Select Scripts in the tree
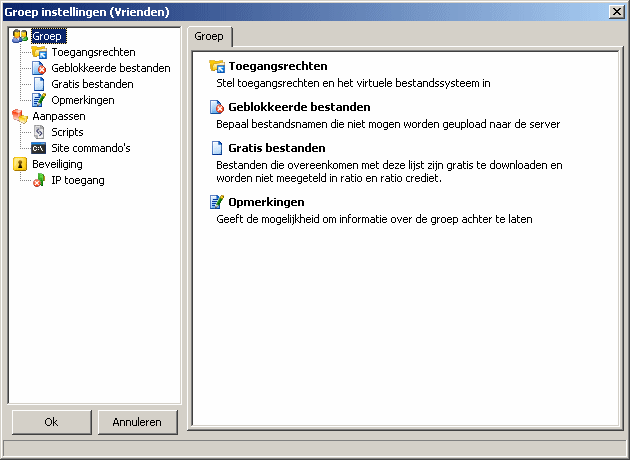630x460 pixels. (x=67, y=132)
